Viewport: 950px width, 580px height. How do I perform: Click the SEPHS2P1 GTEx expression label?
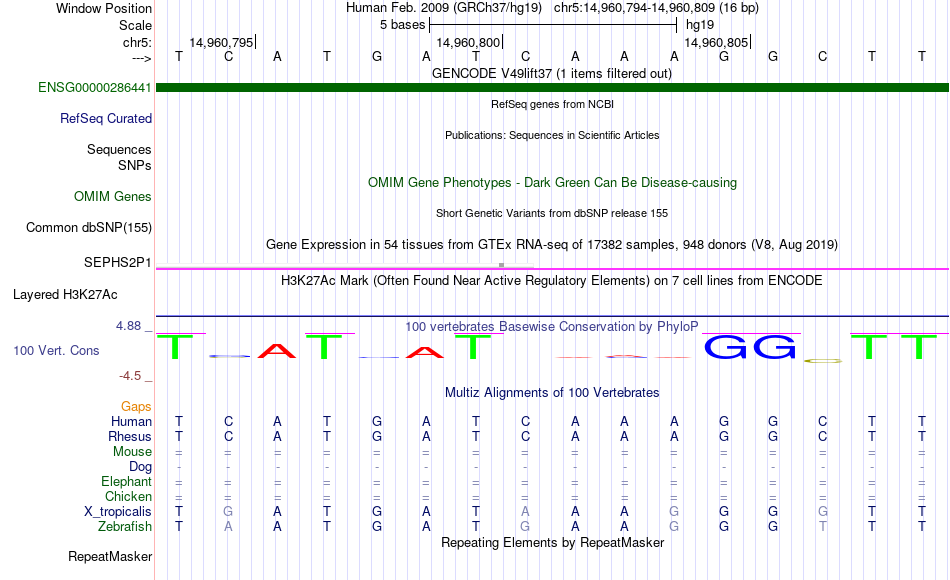118,262
